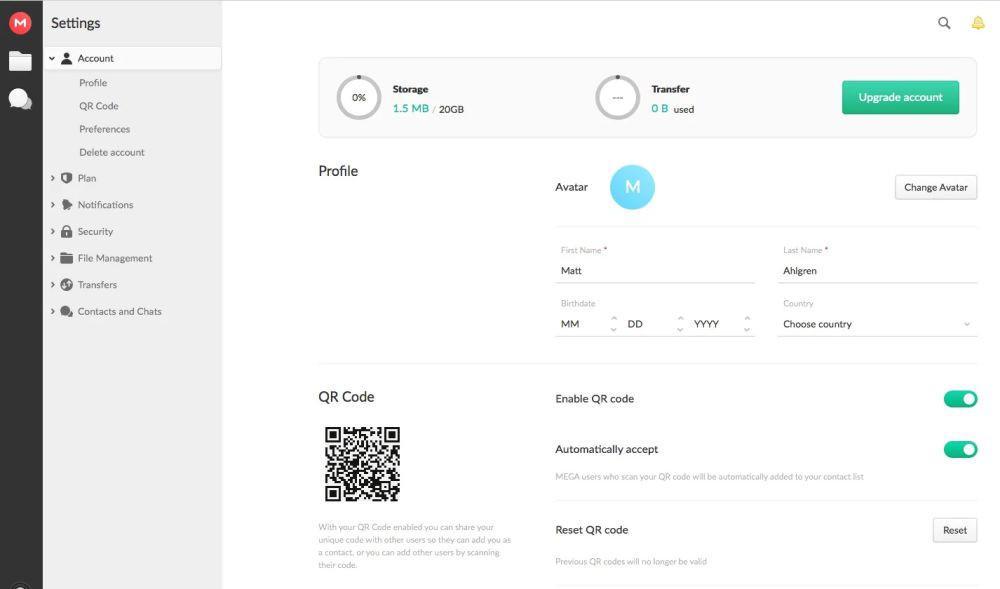Click the File Management folder icon
1000x589 pixels.
pos(66,258)
